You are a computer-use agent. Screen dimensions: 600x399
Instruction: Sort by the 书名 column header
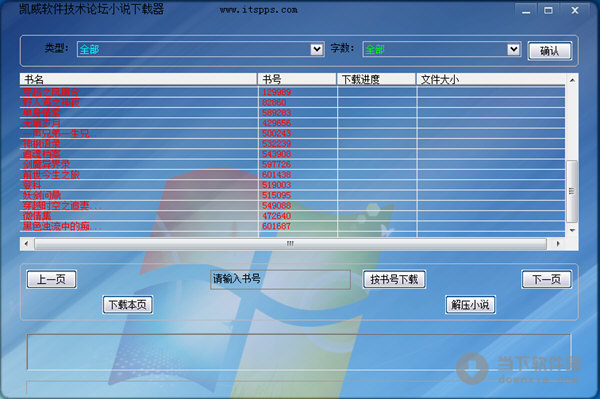pyautogui.click(x=139, y=79)
